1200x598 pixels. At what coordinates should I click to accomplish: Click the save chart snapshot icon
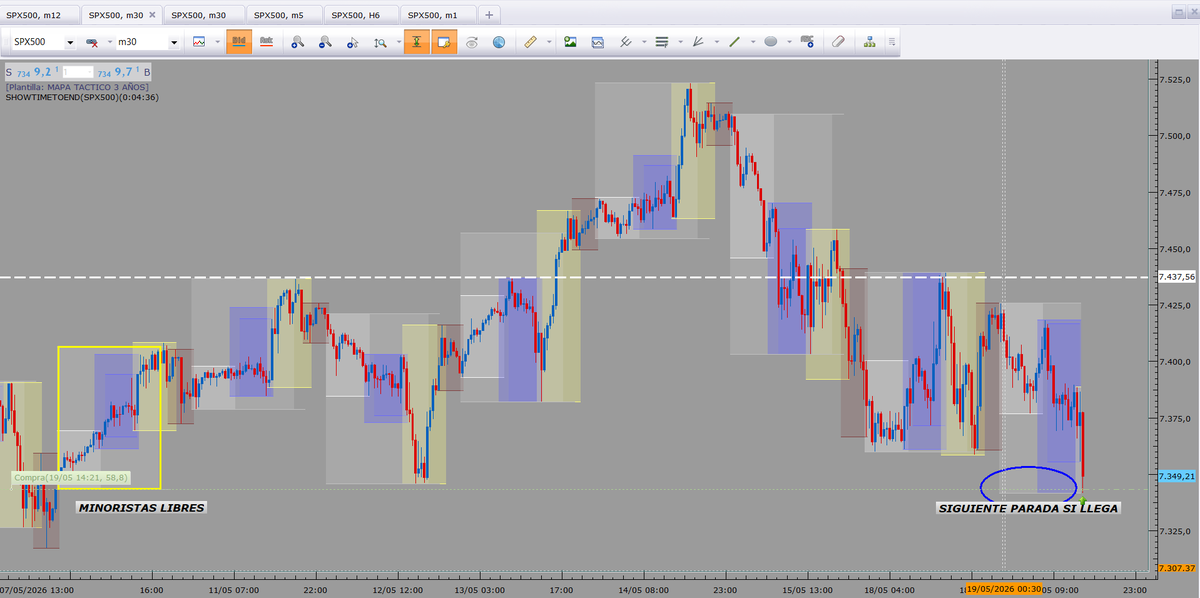(598, 42)
